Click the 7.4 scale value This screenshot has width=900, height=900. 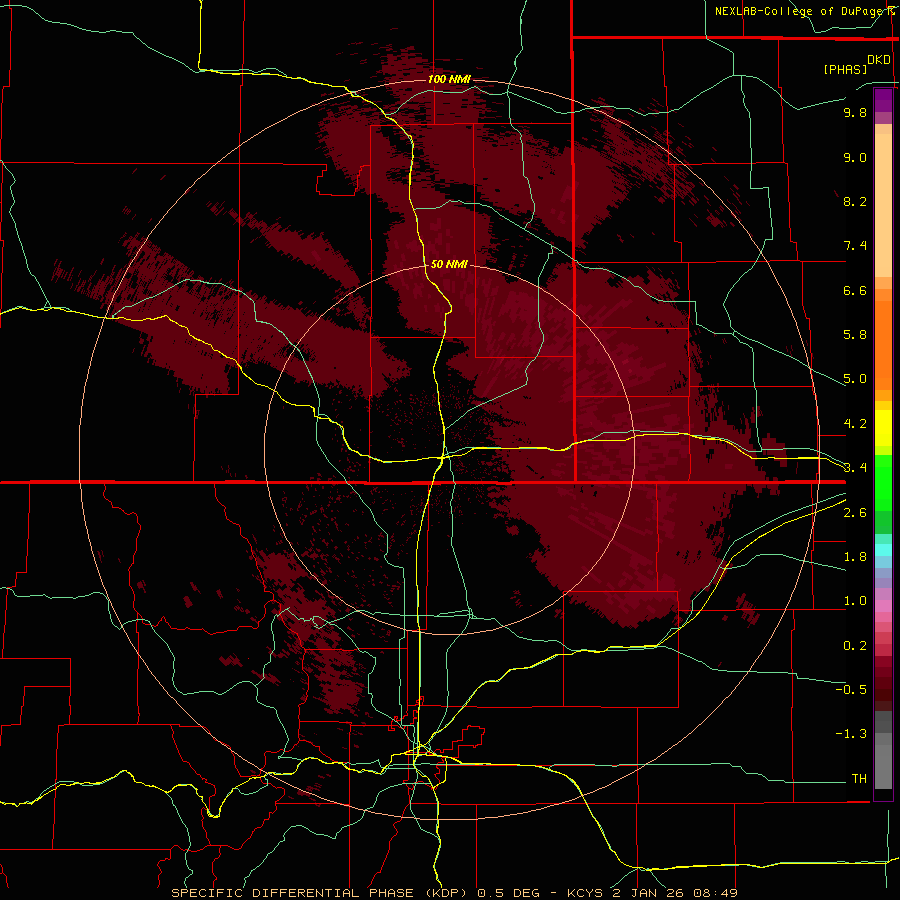pyautogui.click(x=855, y=246)
